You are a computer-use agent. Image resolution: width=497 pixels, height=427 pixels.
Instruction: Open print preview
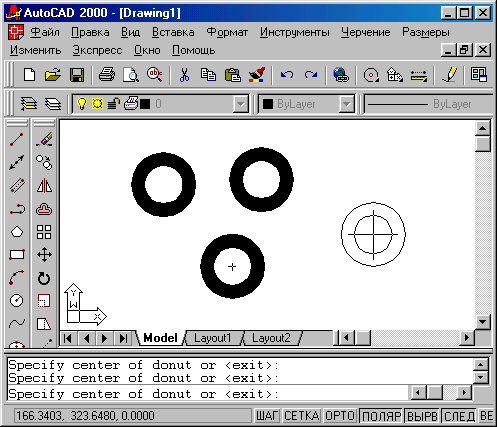[131, 75]
